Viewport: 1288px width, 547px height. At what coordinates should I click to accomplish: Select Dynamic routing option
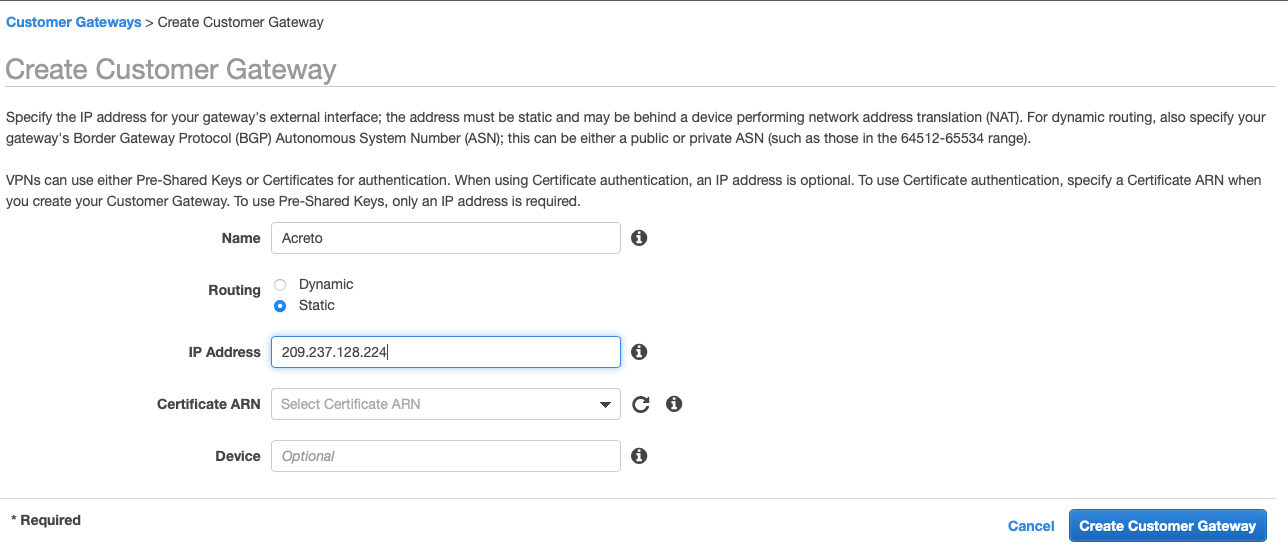click(280, 285)
